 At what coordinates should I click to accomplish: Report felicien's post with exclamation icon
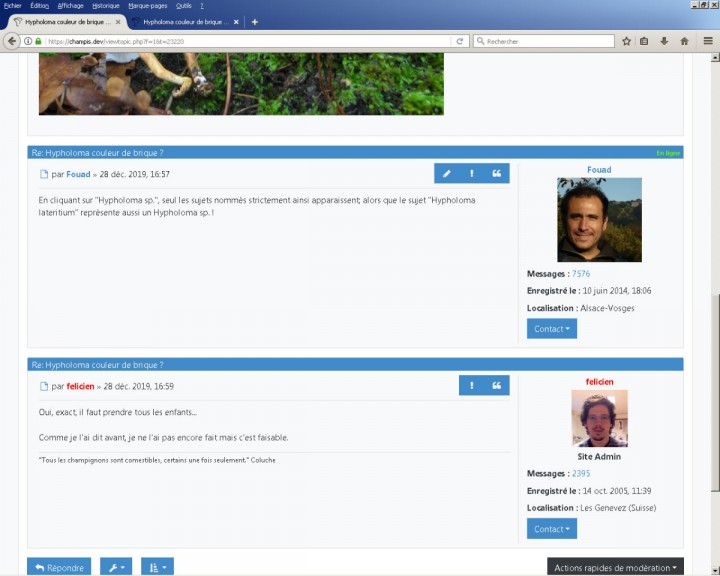point(472,385)
